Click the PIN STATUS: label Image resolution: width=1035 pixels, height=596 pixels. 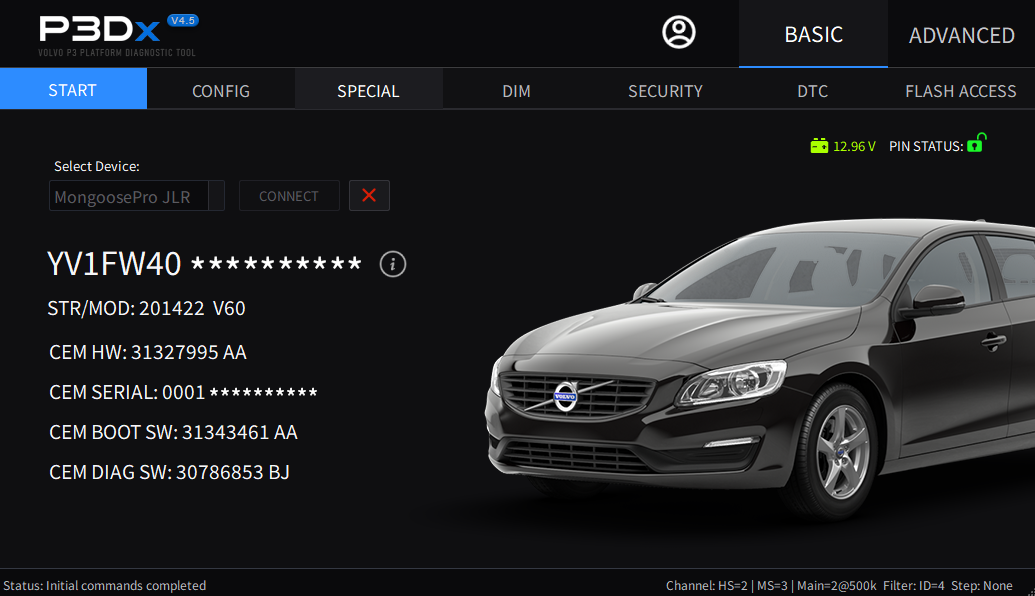(x=925, y=147)
